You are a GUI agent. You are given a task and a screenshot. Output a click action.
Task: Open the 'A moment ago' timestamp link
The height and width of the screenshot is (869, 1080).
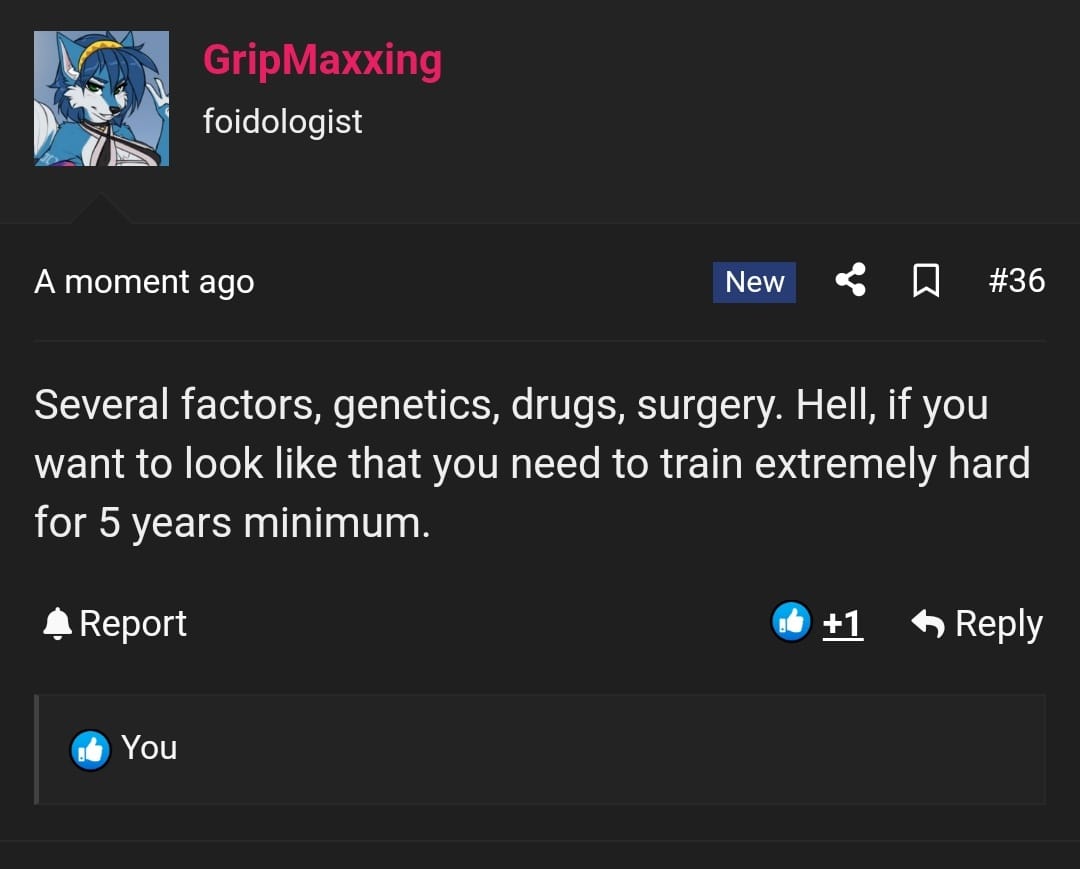click(145, 282)
